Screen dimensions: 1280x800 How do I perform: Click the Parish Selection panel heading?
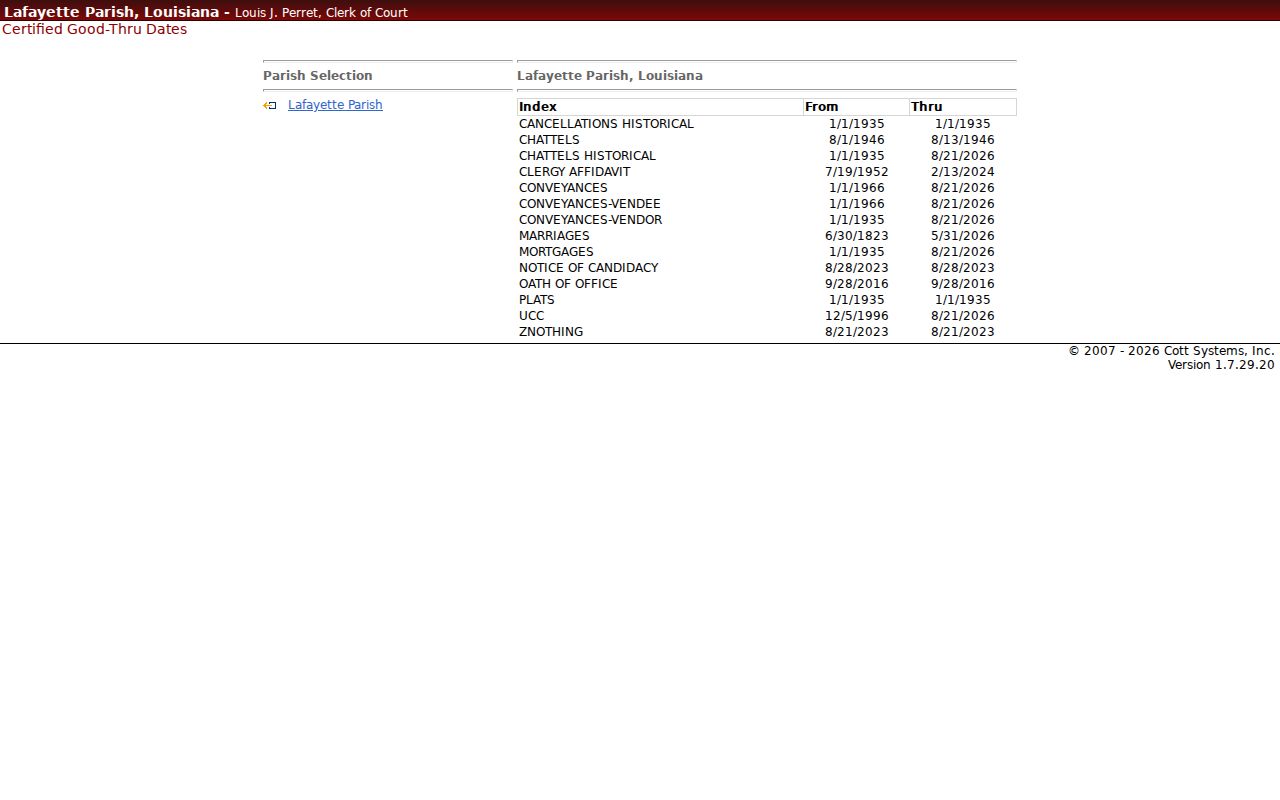[318, 76]
